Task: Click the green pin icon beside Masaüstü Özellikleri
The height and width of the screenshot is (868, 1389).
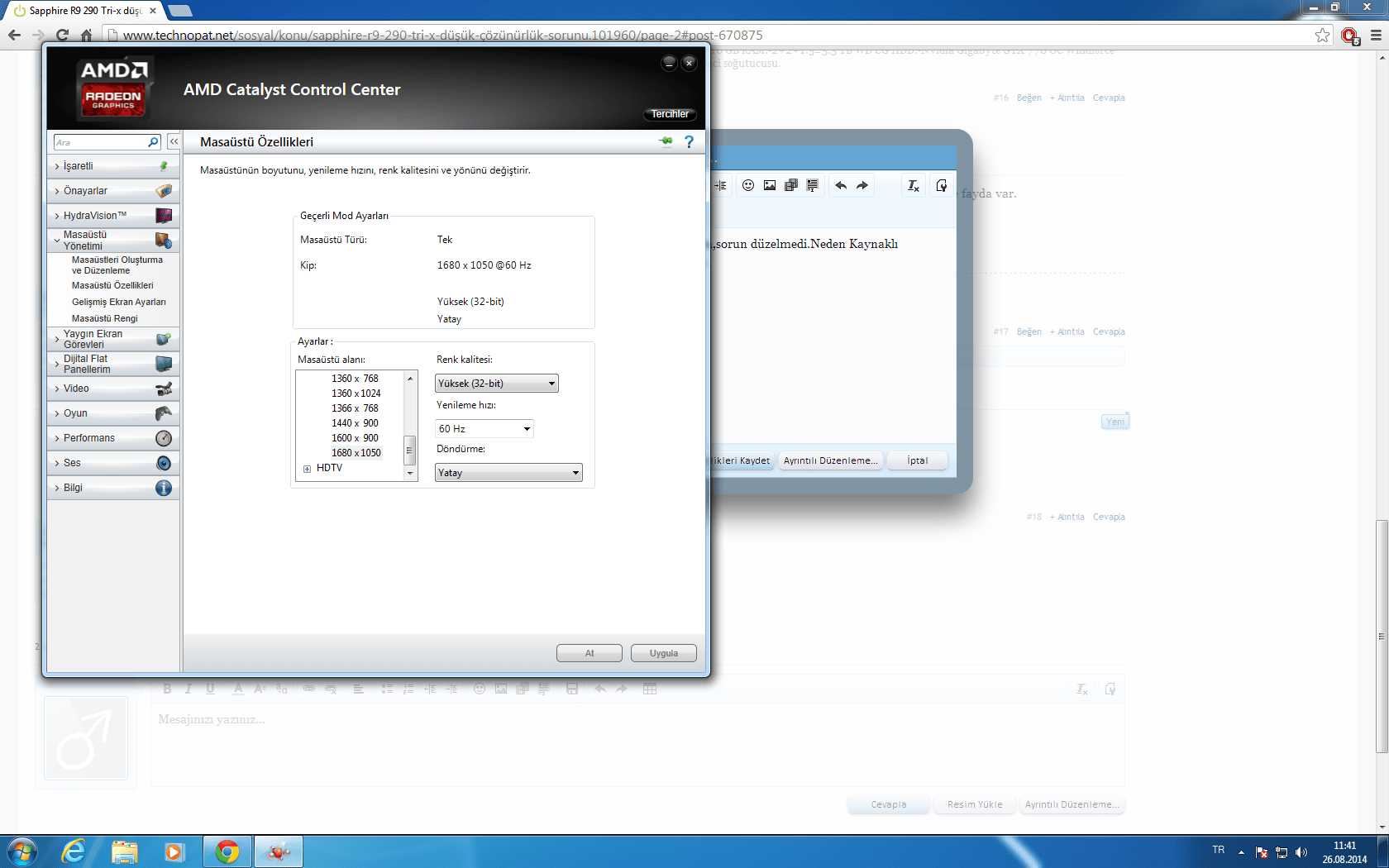Action: tap(666, 141)
